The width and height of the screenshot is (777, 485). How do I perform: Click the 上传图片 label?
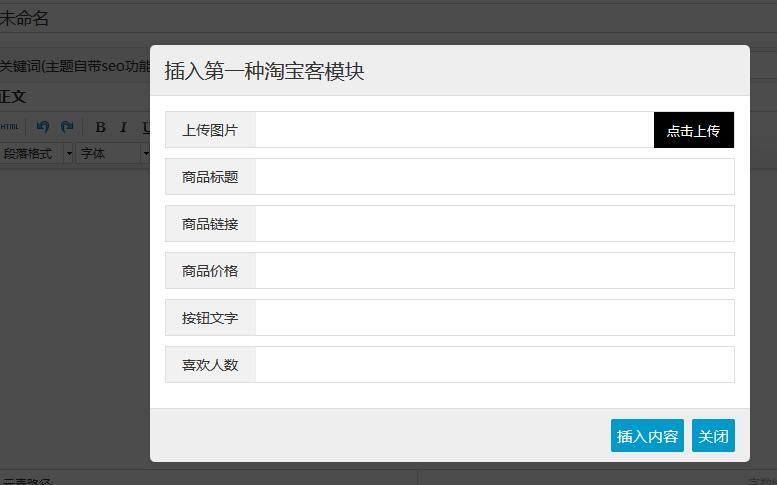[x=210, y=130]
